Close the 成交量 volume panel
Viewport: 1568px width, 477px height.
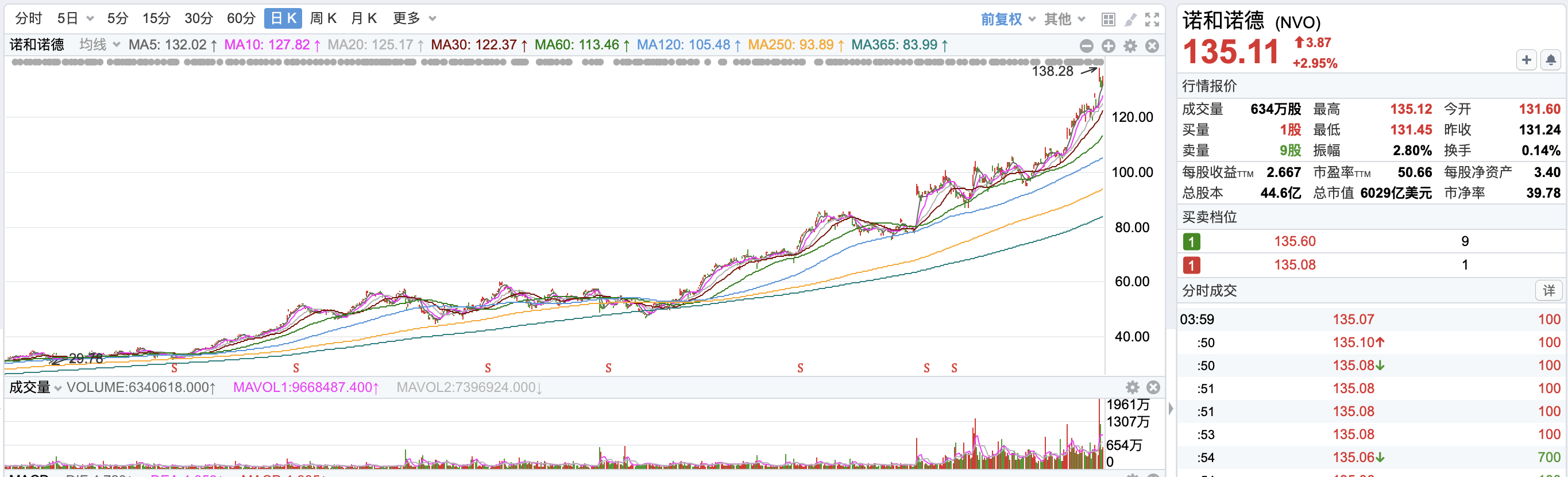pos(1153,387)
